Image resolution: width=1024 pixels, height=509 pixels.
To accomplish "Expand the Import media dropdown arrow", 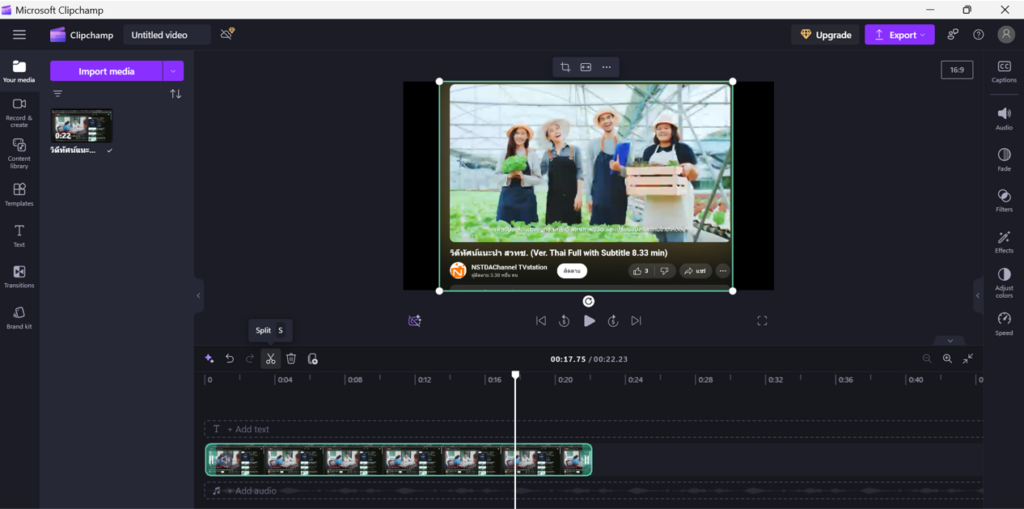I will coord(174,71).
